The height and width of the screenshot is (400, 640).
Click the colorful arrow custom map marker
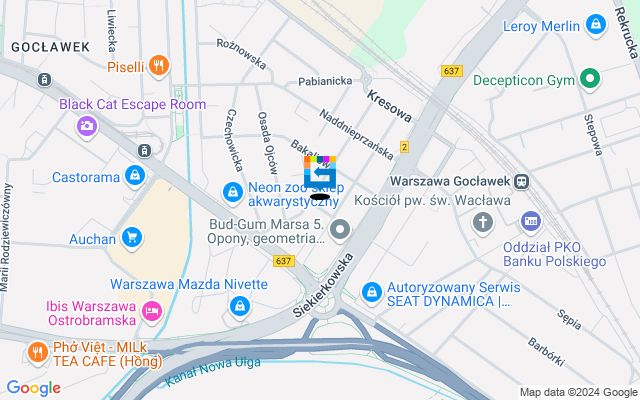coord(320,172)
